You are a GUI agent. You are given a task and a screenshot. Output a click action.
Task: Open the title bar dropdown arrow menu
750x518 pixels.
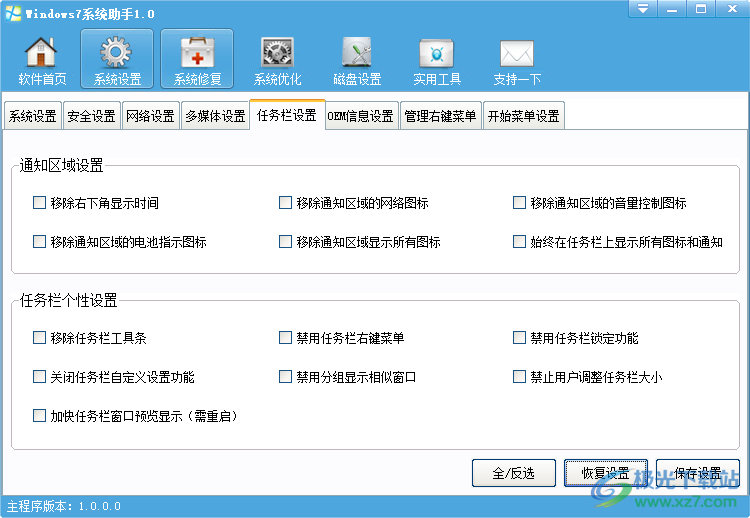tap(642, 9)
